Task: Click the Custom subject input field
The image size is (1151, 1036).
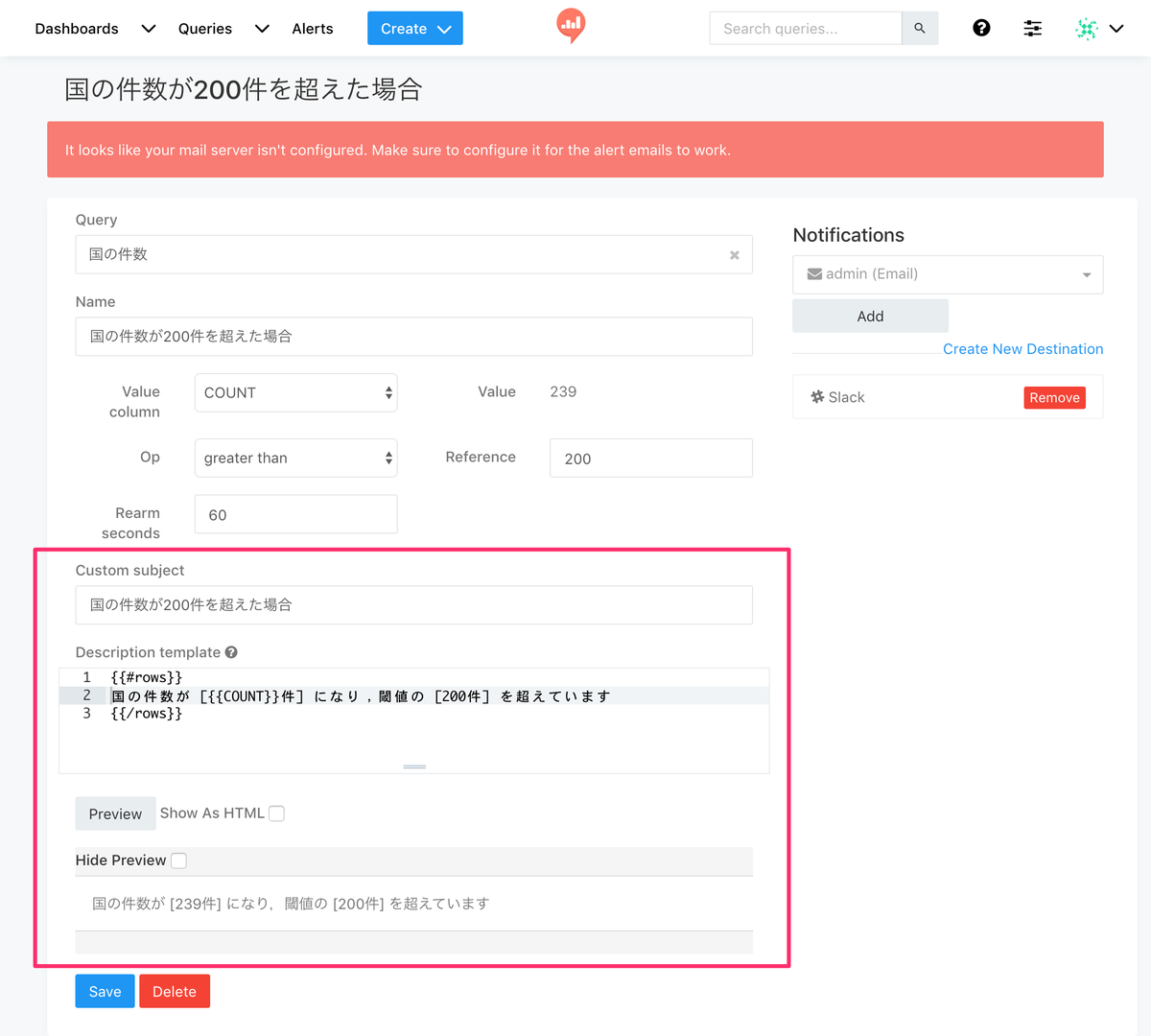Action: (414, 605)
